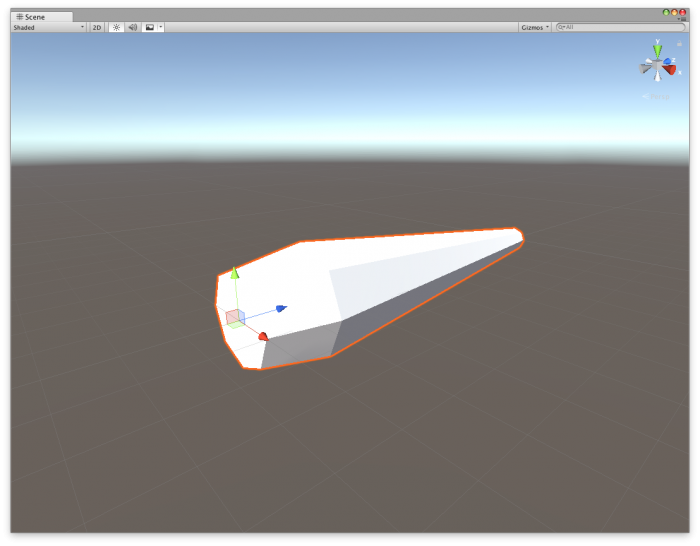Click the red X axis cone on orientation gizmo
The height and width of the screenshot is (546, 700).
(x=669, y=70)
